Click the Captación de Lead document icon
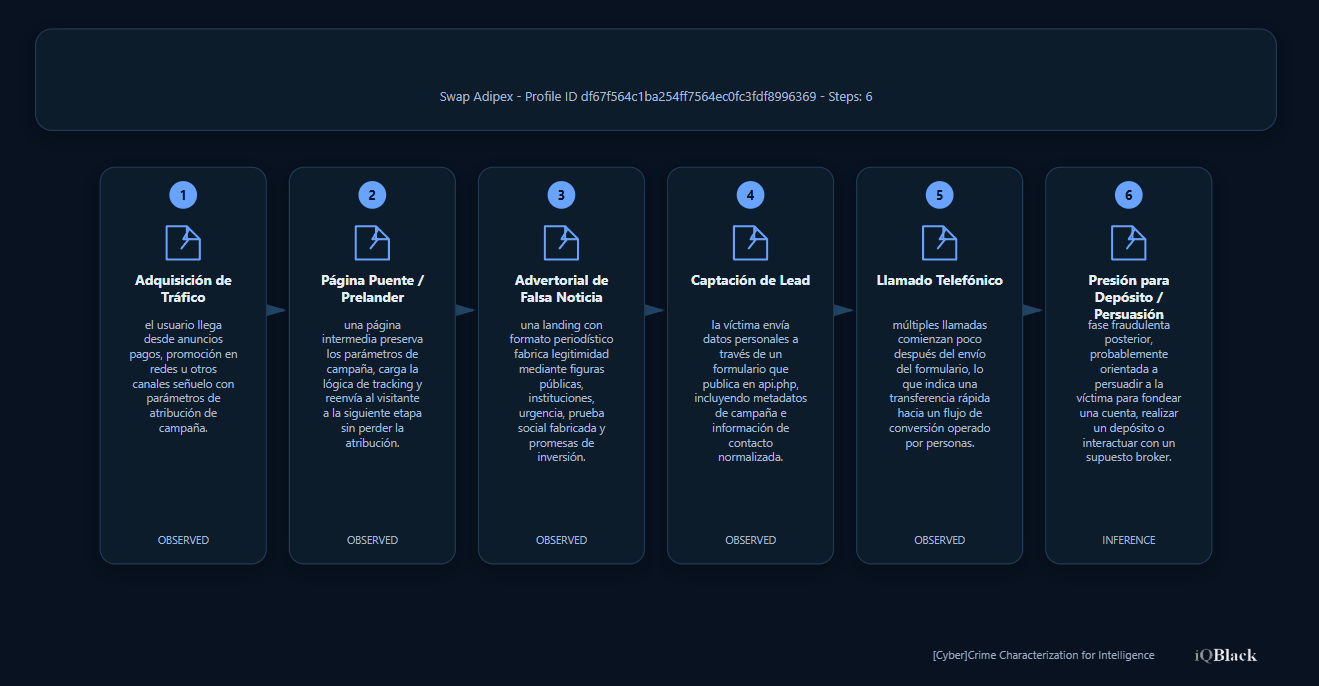 pos(750,242)
